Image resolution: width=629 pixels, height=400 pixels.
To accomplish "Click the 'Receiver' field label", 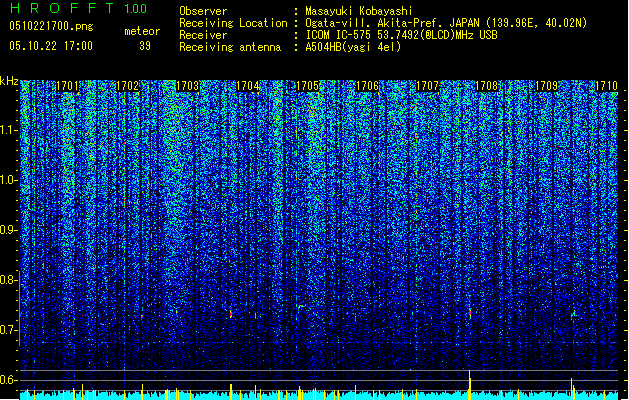I will (x=203, y=35).
